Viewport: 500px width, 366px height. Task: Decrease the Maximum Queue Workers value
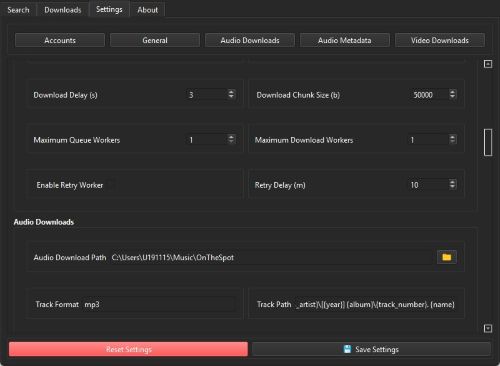(231, 142)
